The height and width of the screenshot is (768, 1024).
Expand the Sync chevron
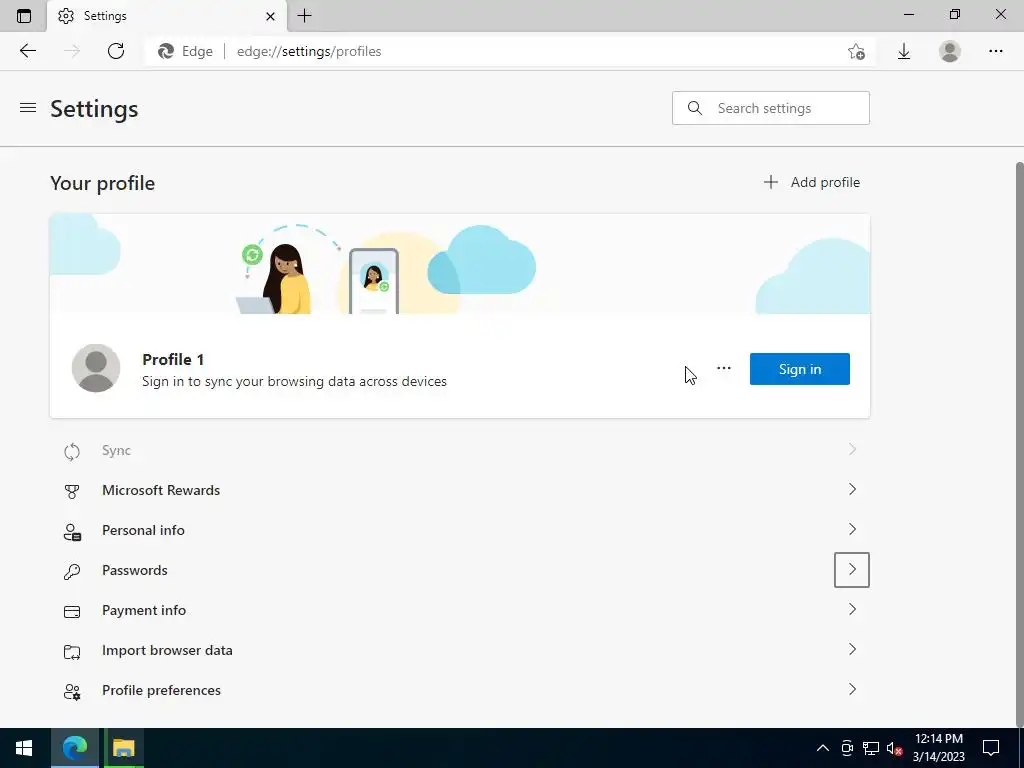pos(852,449)
